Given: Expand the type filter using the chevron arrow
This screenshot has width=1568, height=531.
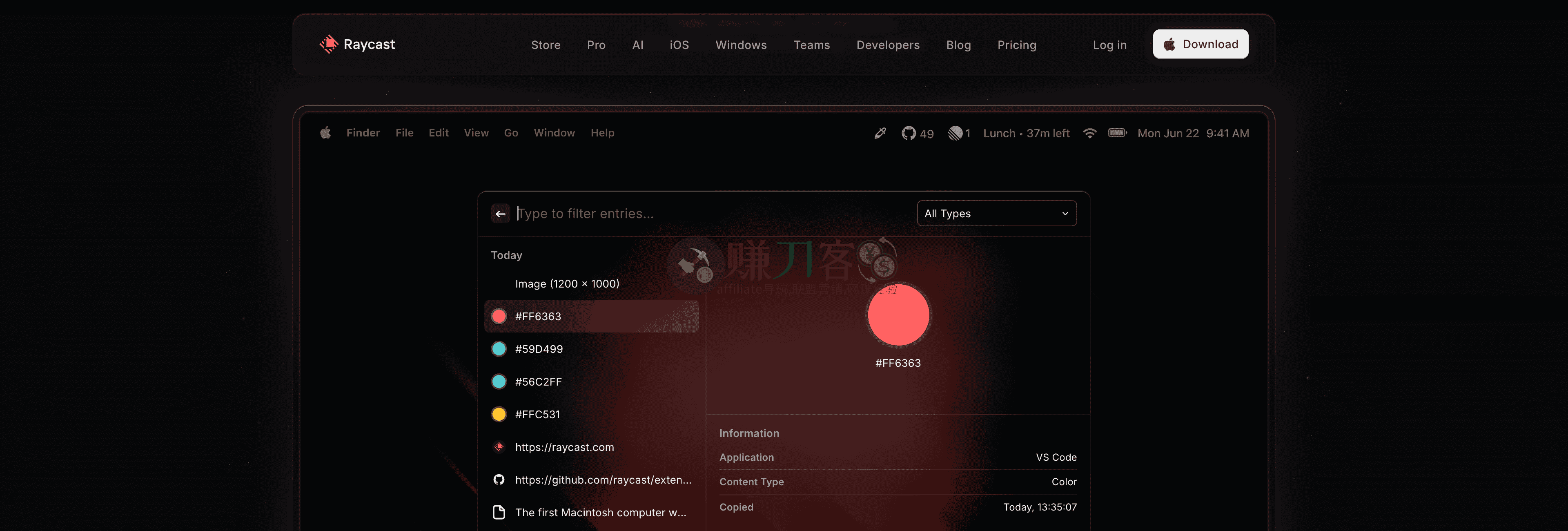Looking at the screenshot, I should point(1065,214).
